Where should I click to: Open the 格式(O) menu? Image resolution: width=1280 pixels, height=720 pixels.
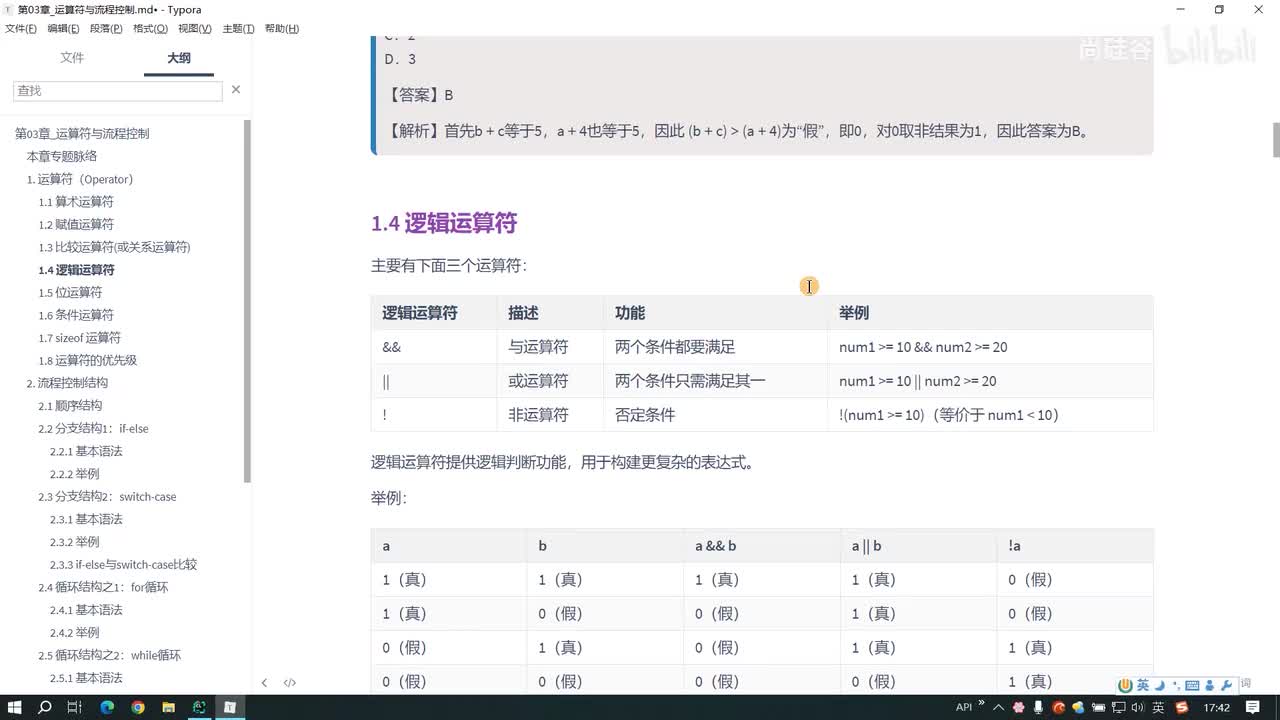pos(151,29)
